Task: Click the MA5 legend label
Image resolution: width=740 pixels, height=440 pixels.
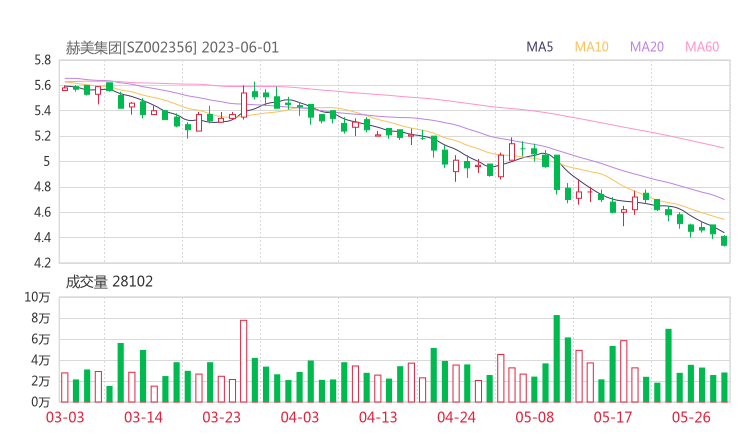Action: [x=539, y=47]
